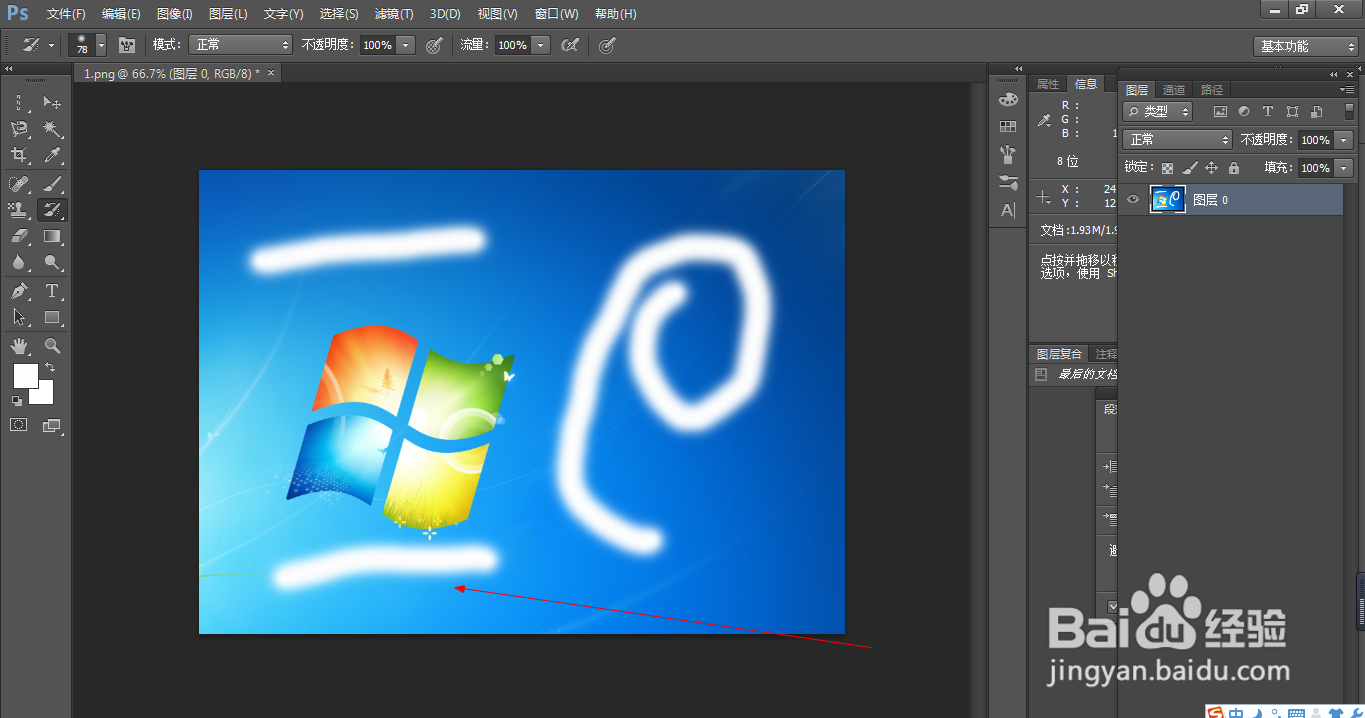Select the Horizontal Type tool

click(52, 291)
